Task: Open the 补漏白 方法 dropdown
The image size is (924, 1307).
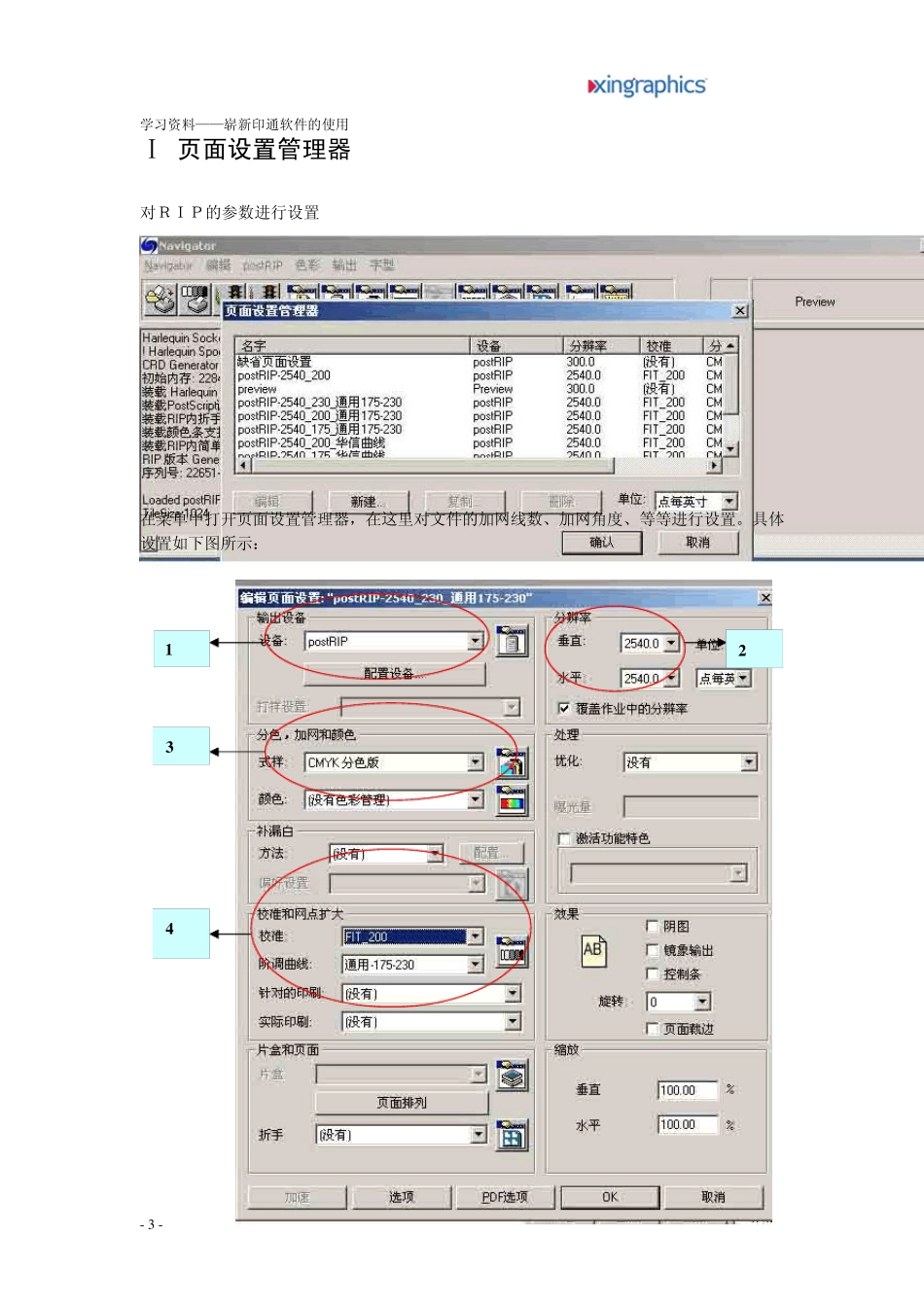Action: 435,854
